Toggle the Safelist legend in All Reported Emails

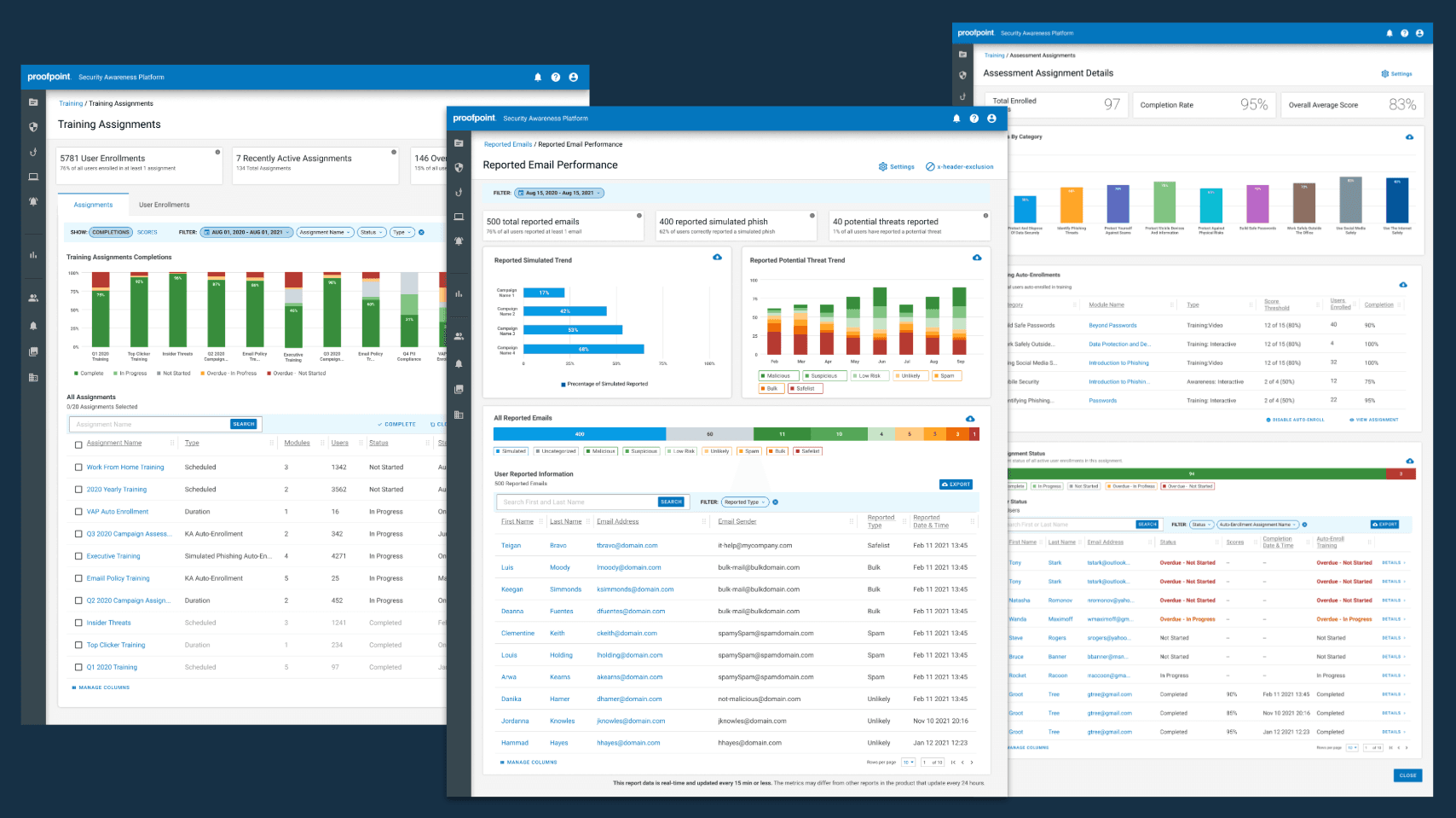coord(807,451)
